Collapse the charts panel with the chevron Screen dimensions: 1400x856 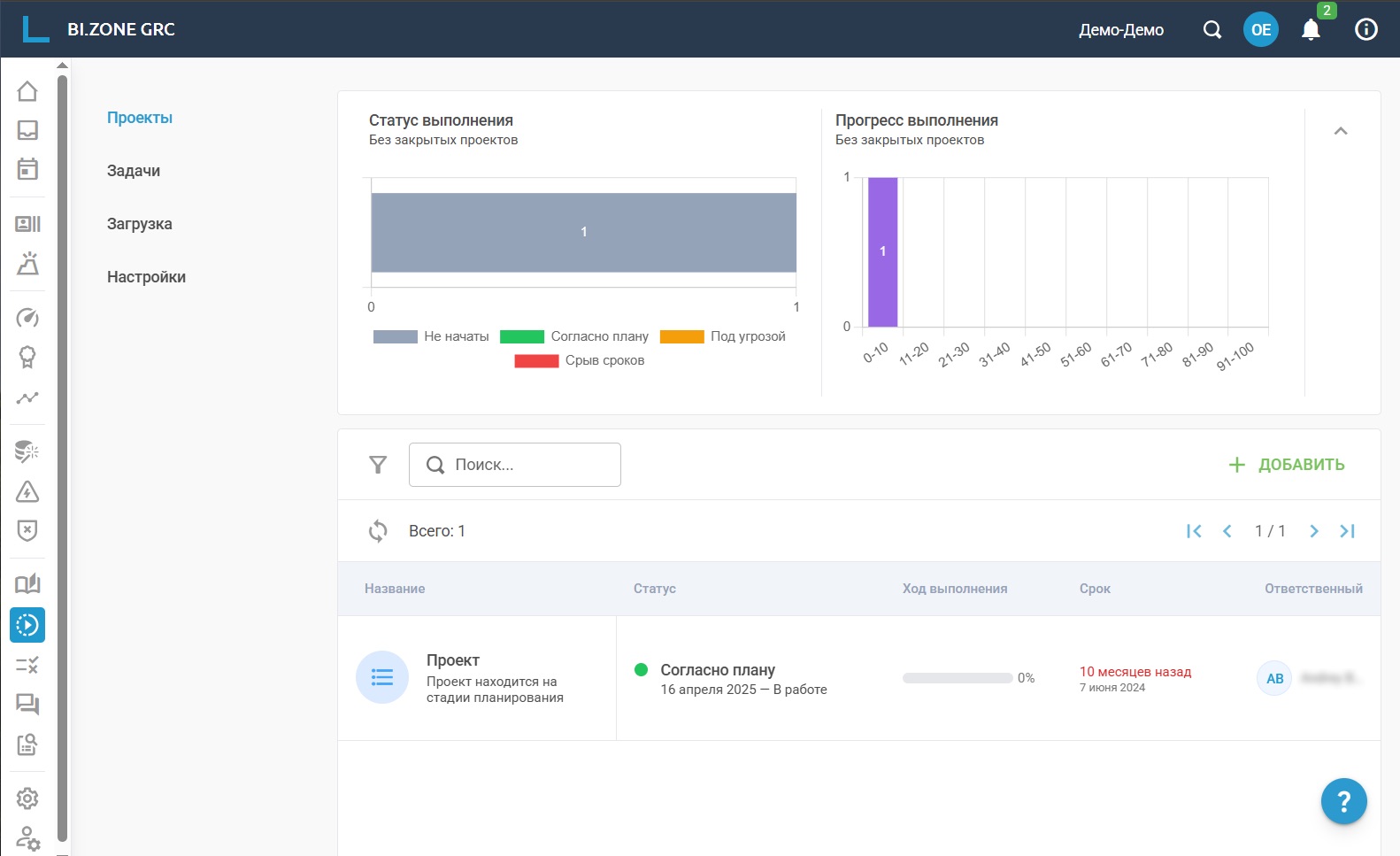[1340, 131]
